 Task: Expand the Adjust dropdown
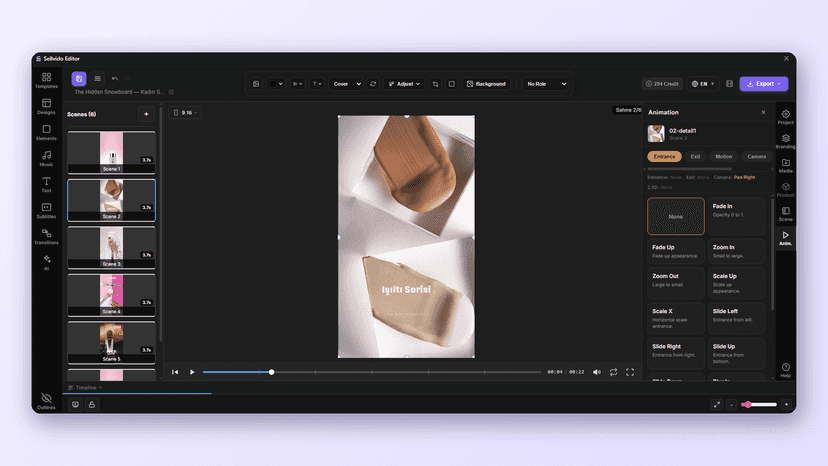pyautogui.click(x=404, y=84)
